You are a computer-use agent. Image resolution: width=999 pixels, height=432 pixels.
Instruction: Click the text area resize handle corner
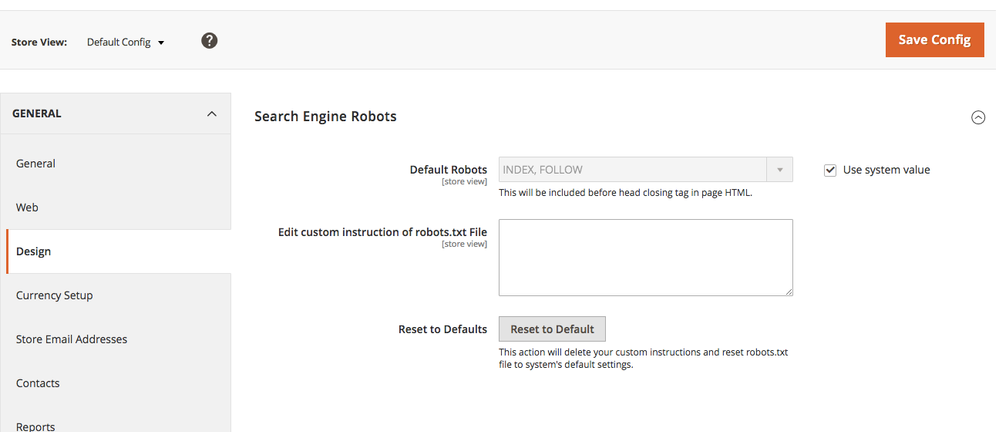788,291
